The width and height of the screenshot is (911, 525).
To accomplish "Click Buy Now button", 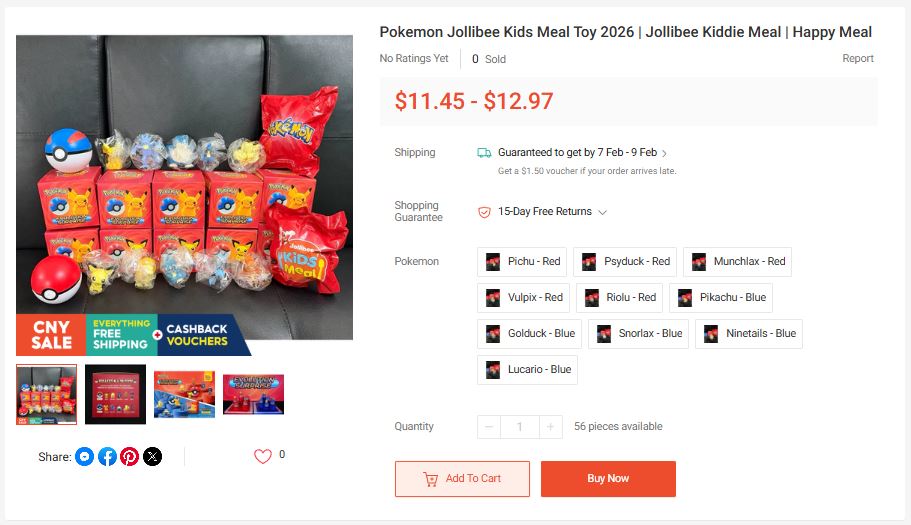I will coord(608,479).
